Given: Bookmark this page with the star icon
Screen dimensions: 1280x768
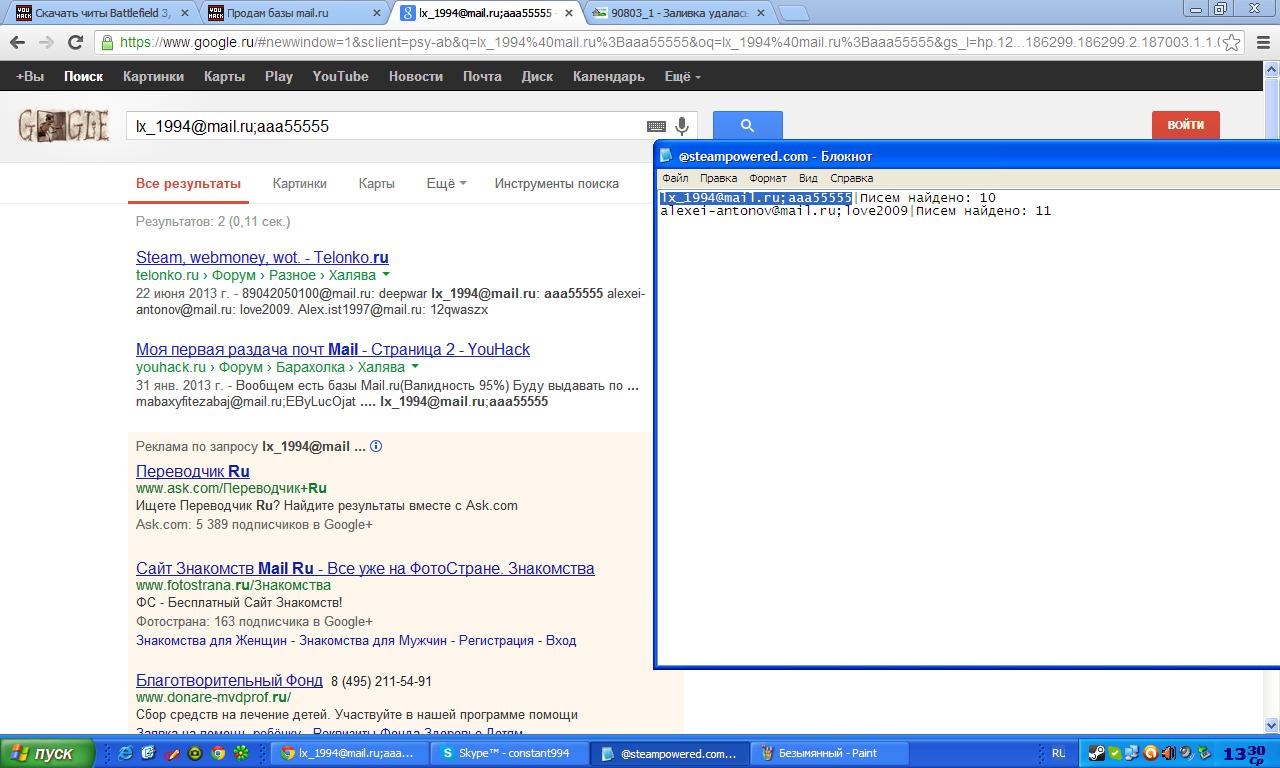Looking at the screenshot, I should pyautogui.click(x=1232, y=43).
